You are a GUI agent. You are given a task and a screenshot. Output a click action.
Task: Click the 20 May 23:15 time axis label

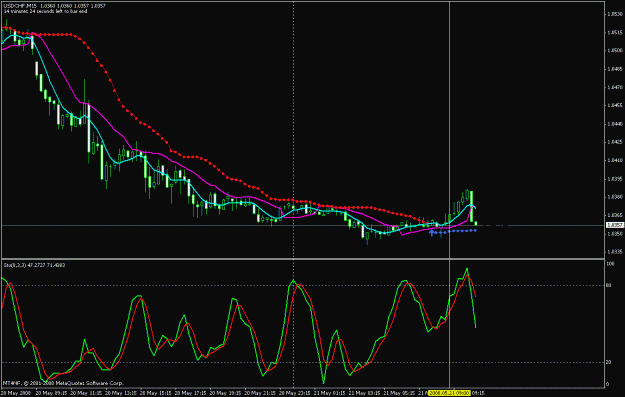(294, 393)
